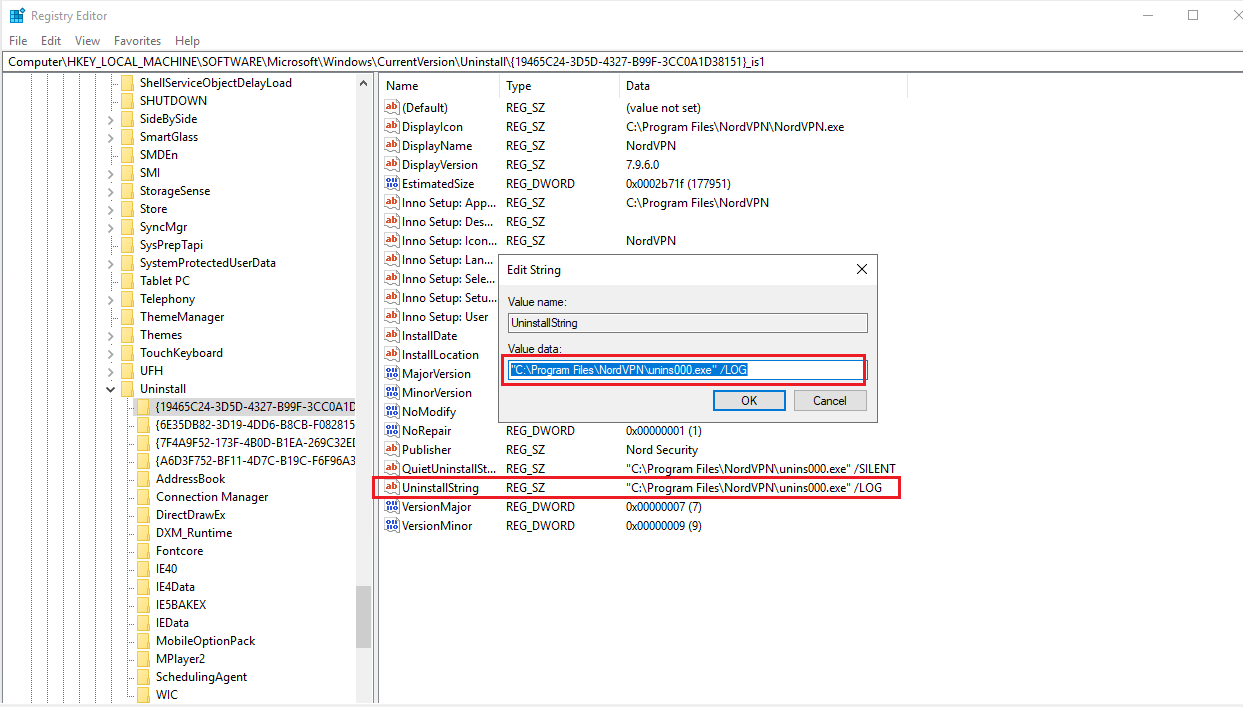Click the string icon beside Publisher value

pos(392,450)
